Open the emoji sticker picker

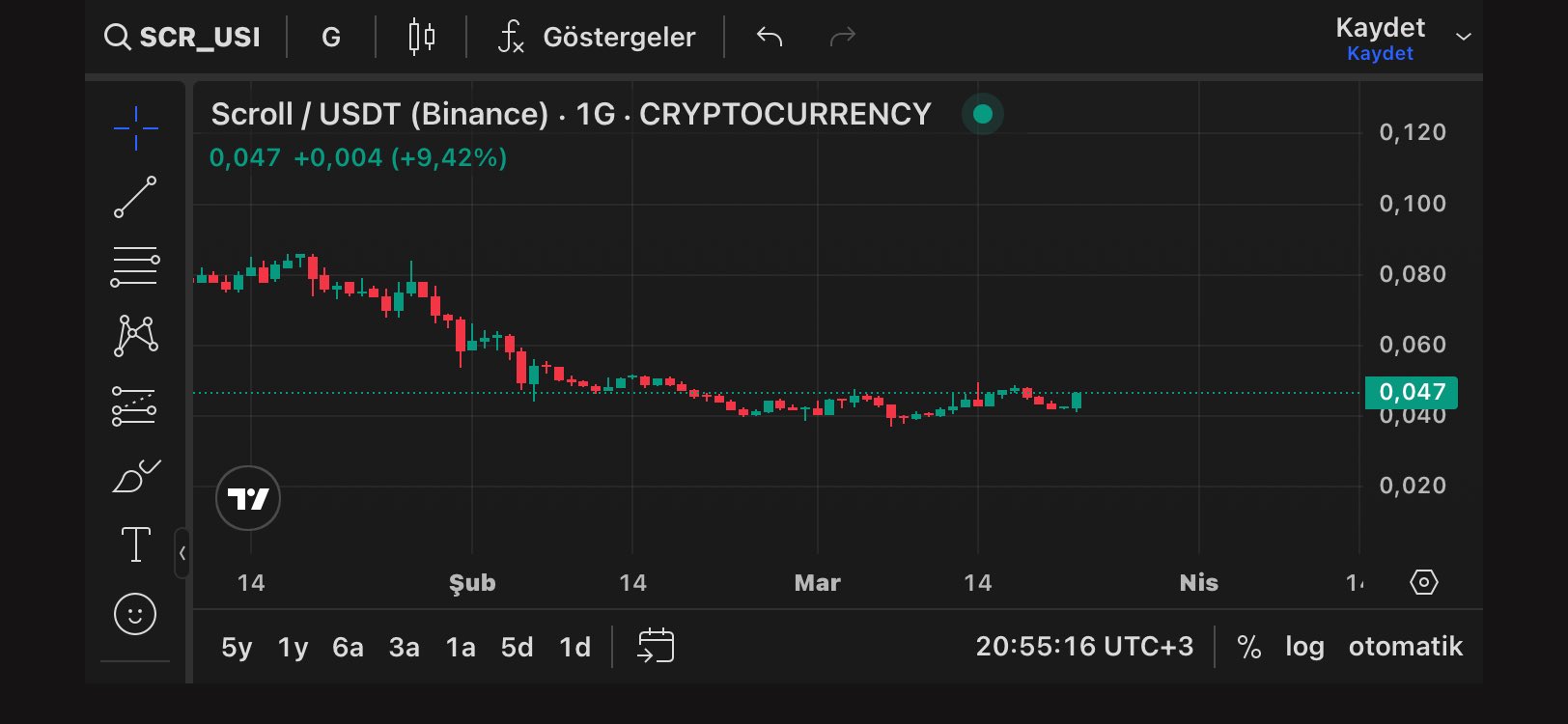click(135, 614)
